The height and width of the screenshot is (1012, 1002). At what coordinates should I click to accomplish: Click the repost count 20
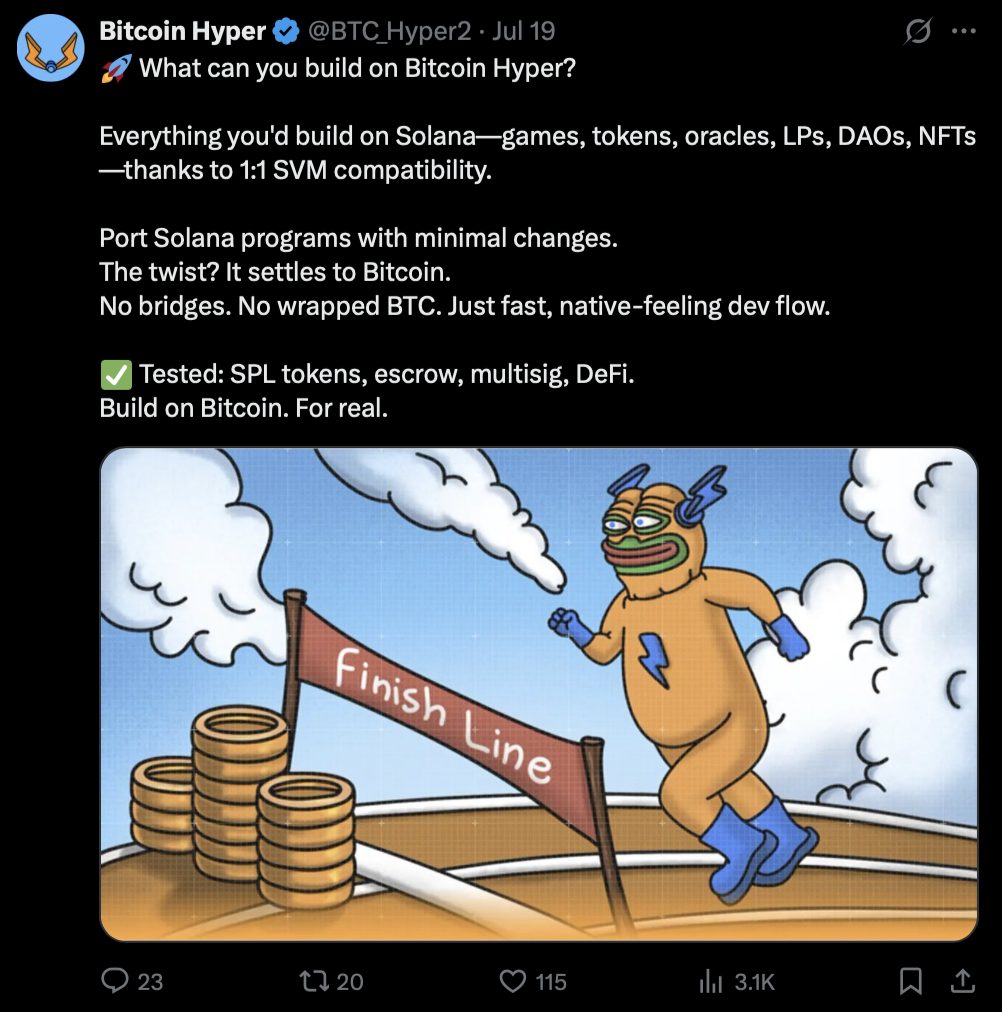click(x=350, y=982)
